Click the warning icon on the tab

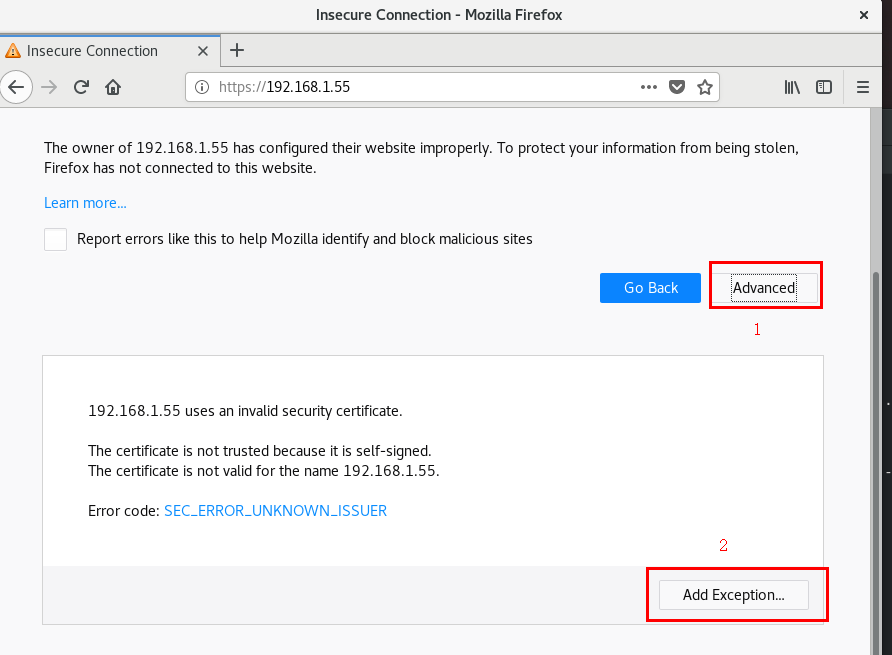pyautogui.click(x=13, y=51)
